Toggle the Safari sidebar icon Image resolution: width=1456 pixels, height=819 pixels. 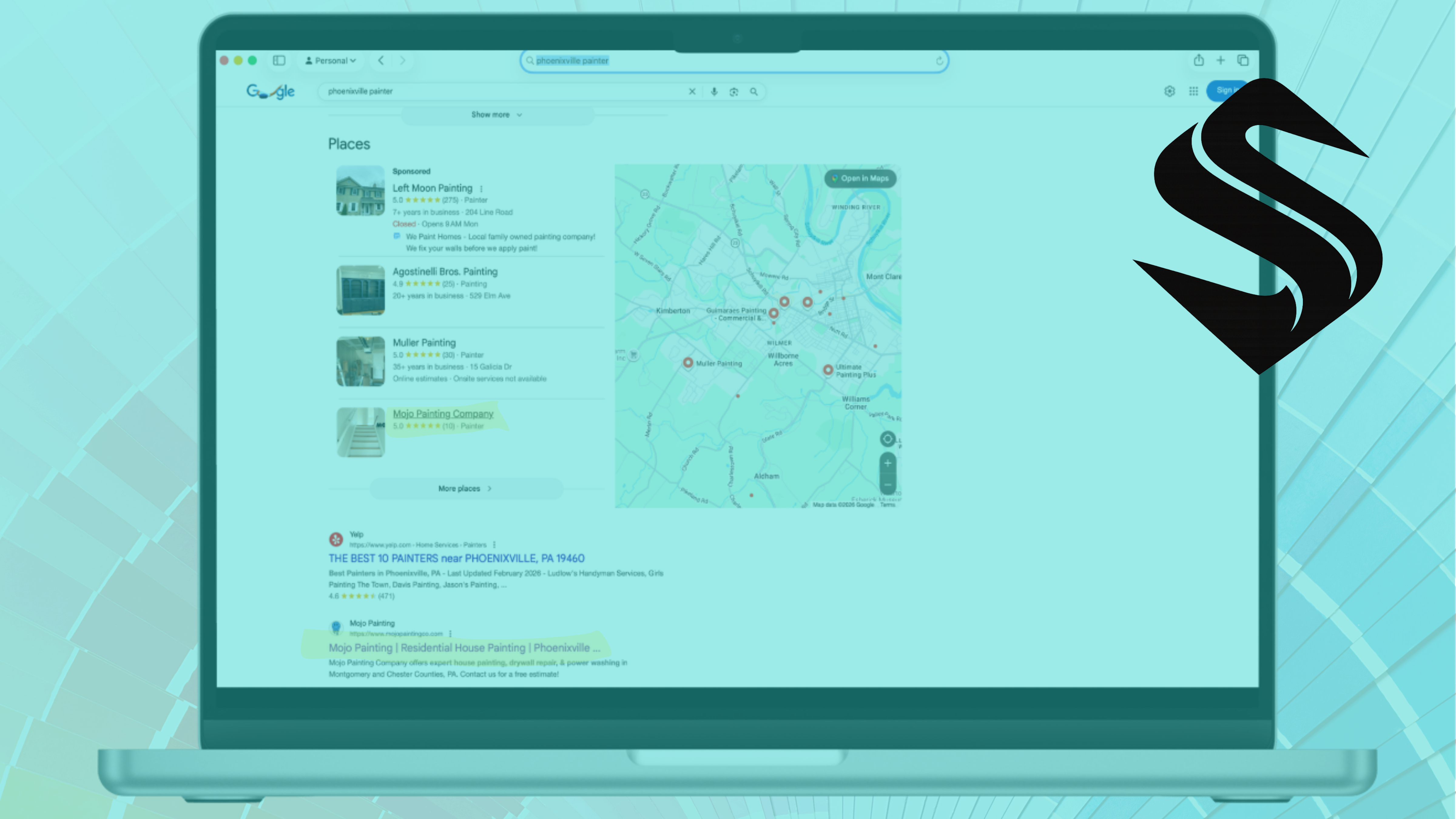(279, 60)
